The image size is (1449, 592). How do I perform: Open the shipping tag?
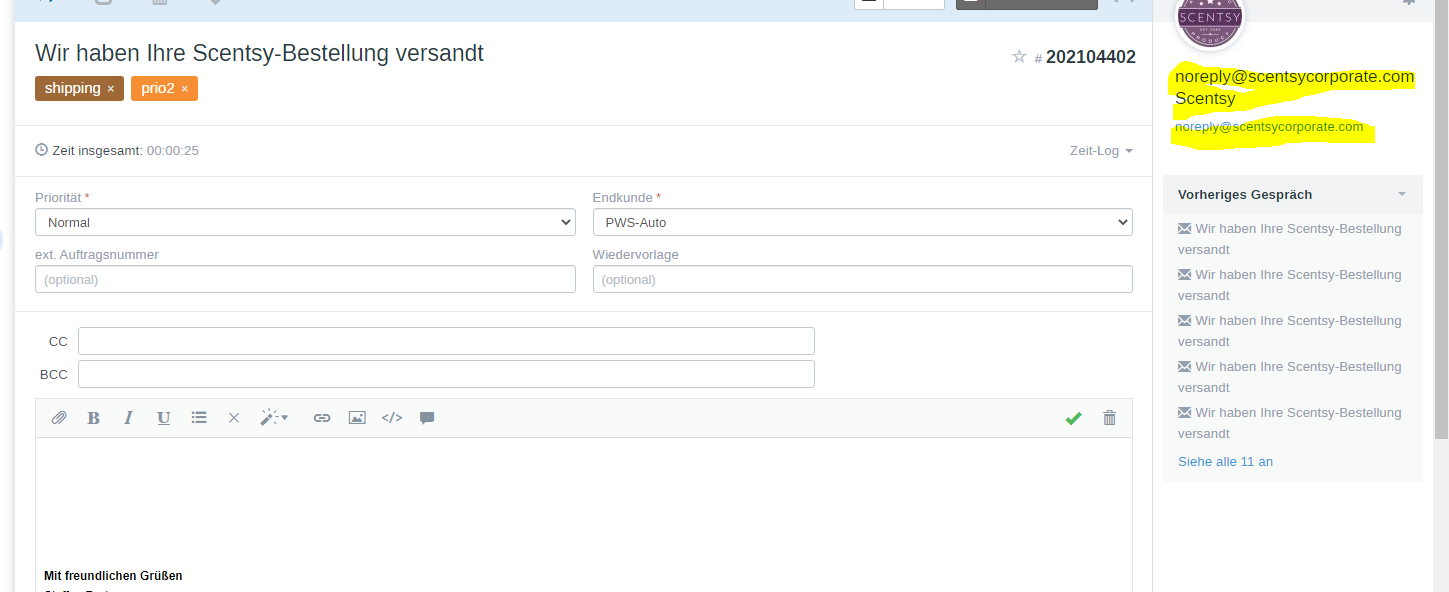tap(72, 88)
